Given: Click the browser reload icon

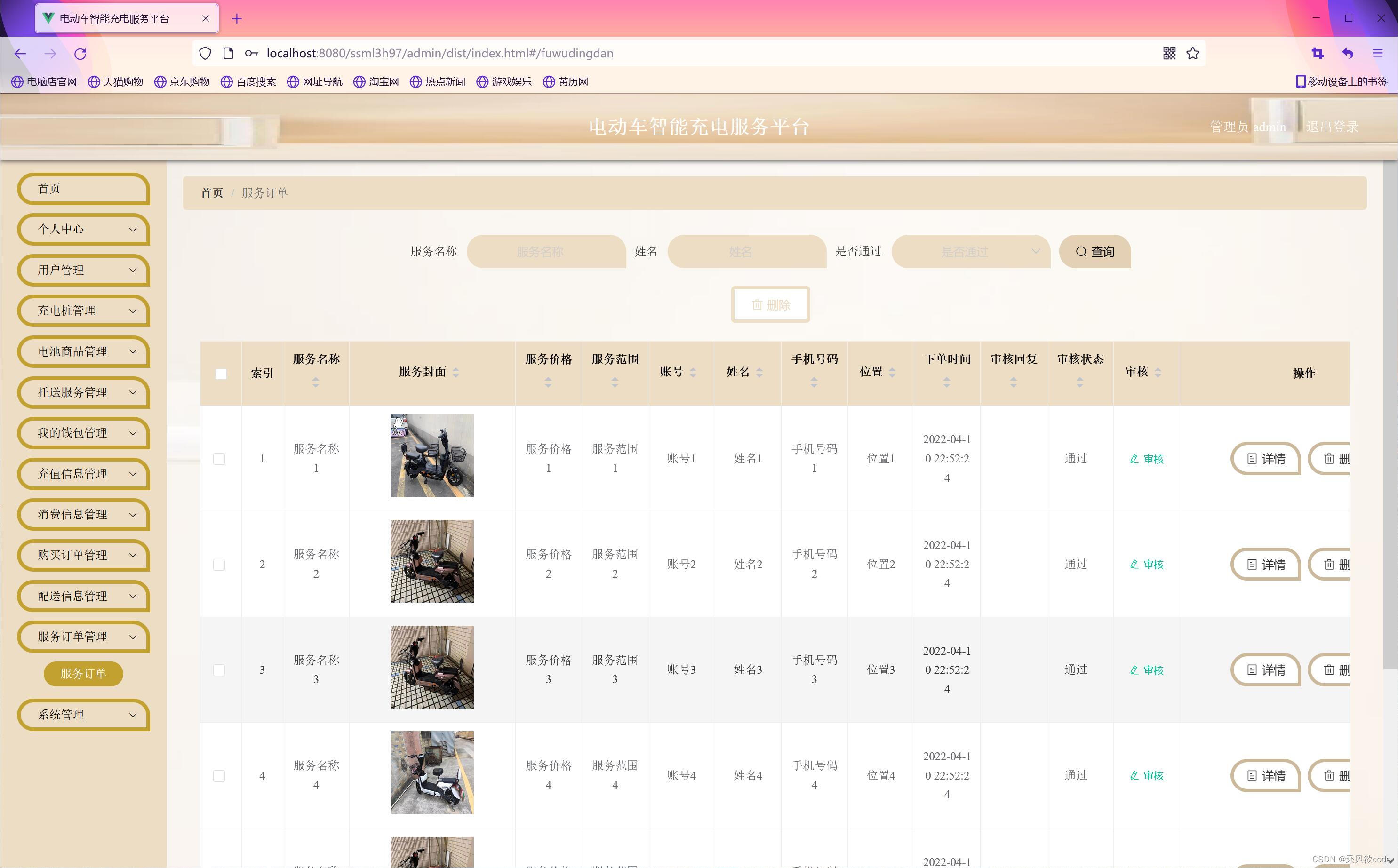Looking at the screenshot, I should (x=80, y=53).
